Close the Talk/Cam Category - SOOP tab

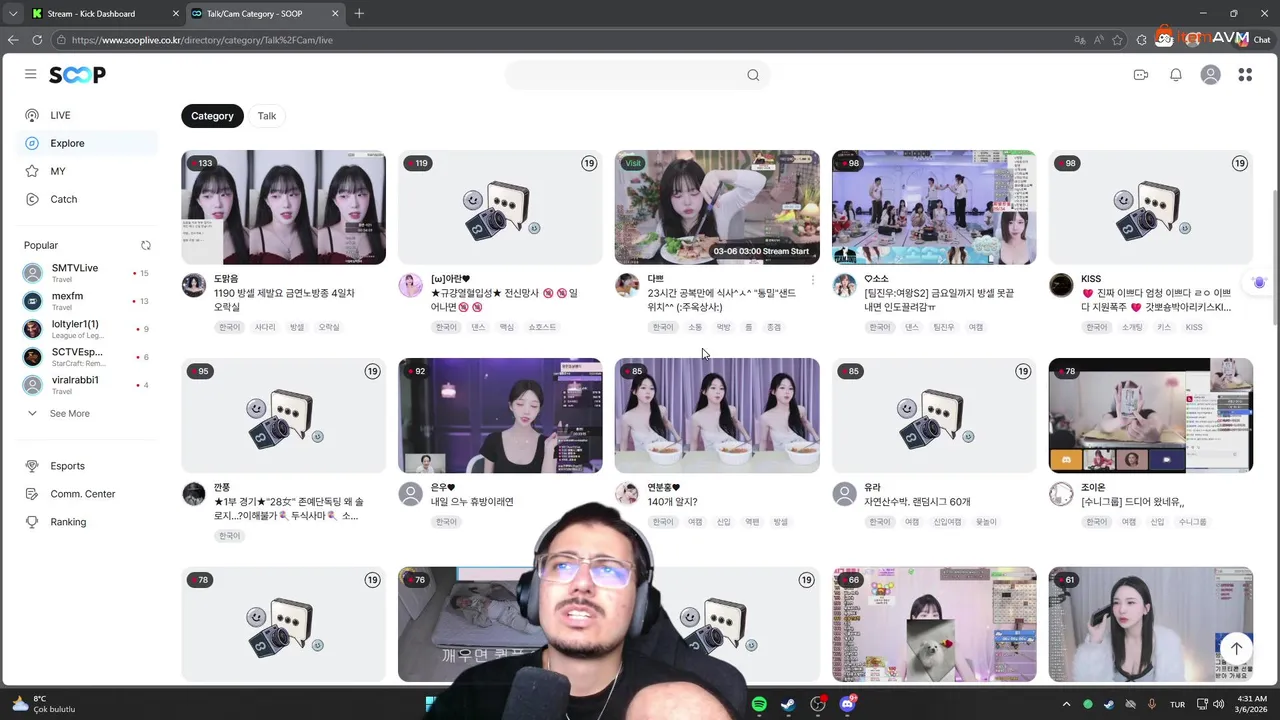click(x=335, y=13)
